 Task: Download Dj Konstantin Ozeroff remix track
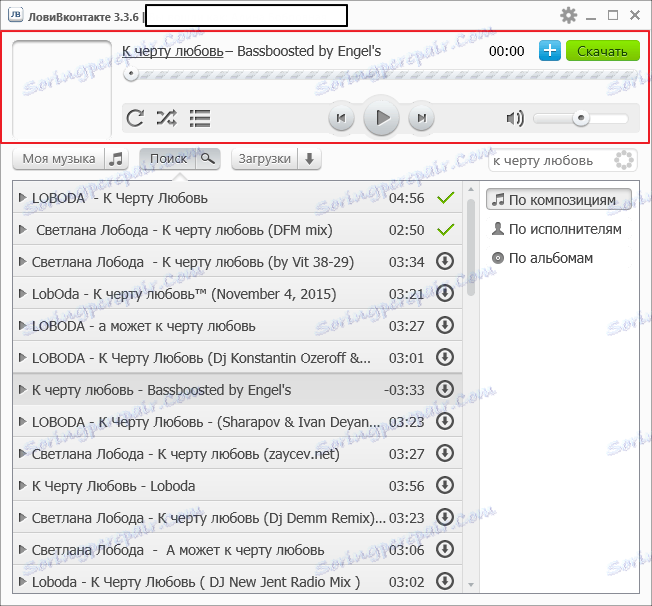(x=445, y=358)
